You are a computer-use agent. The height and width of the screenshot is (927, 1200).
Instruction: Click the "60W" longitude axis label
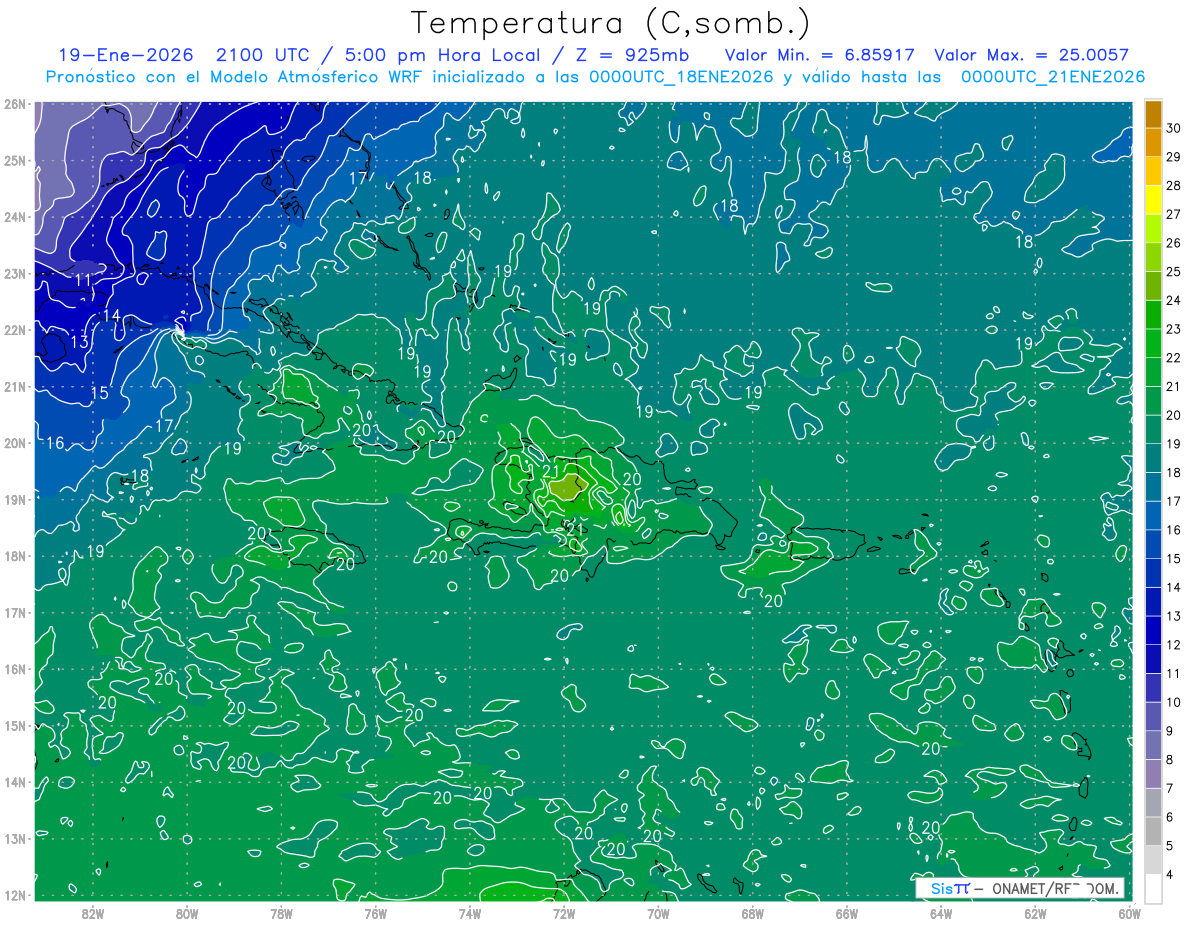(x=1129, y=913)
